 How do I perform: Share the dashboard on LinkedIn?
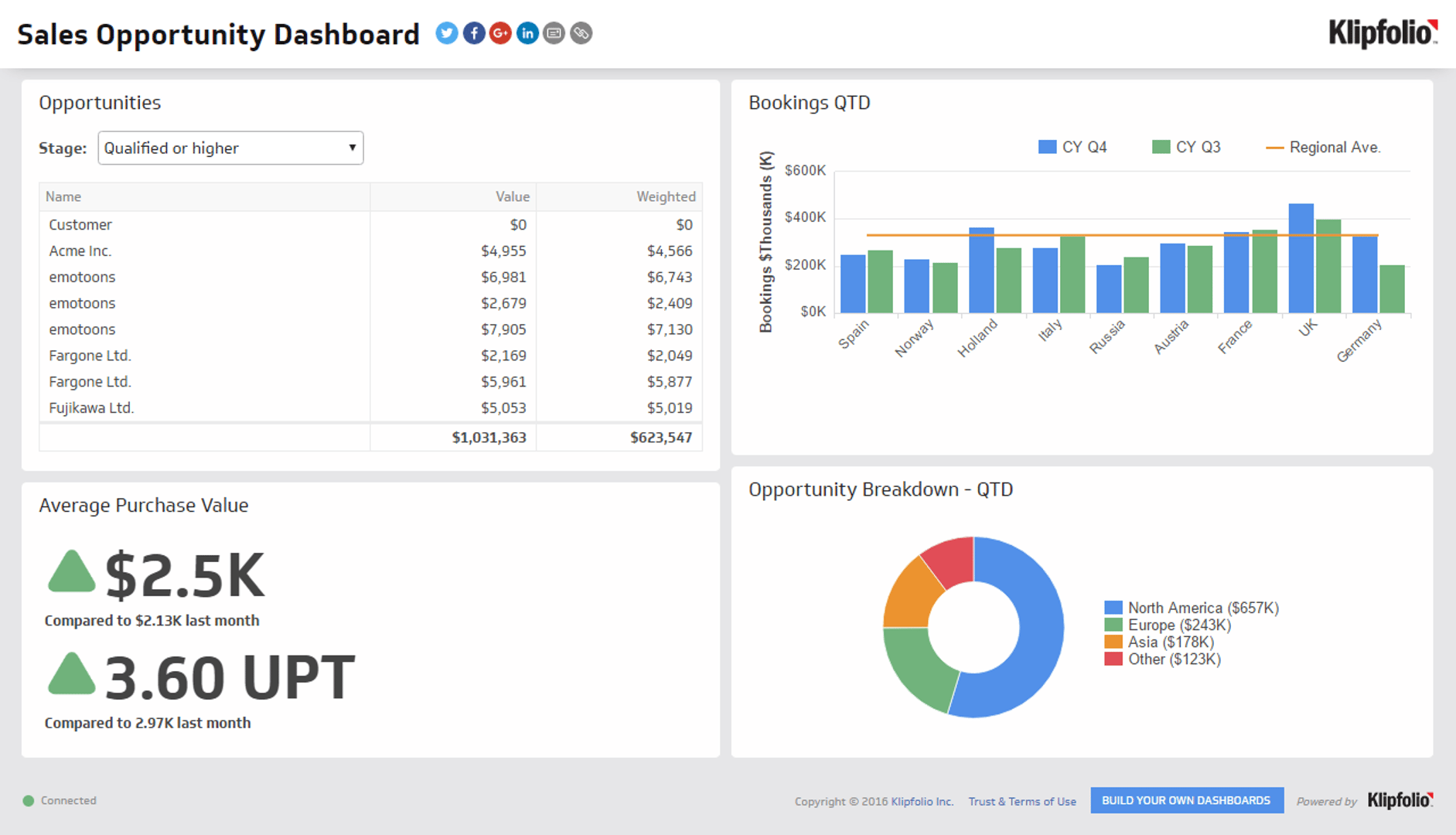point(527,33)
